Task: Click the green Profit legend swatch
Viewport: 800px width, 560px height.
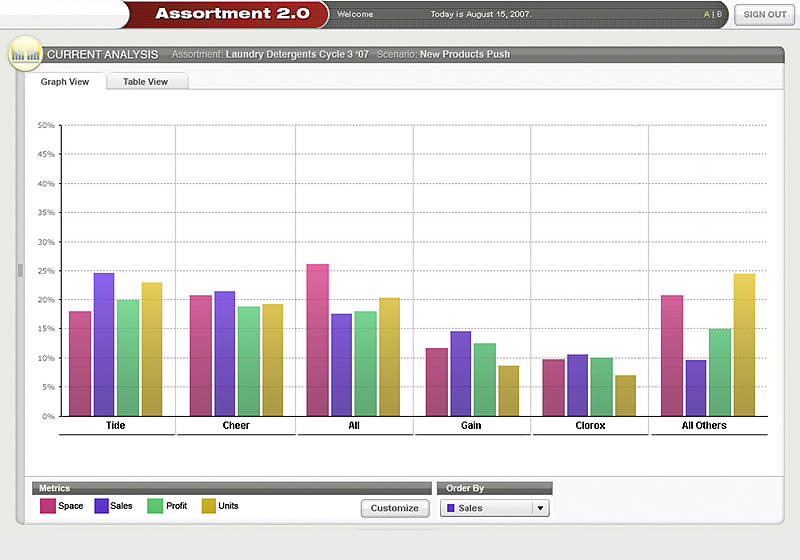Action: point(155,506)
